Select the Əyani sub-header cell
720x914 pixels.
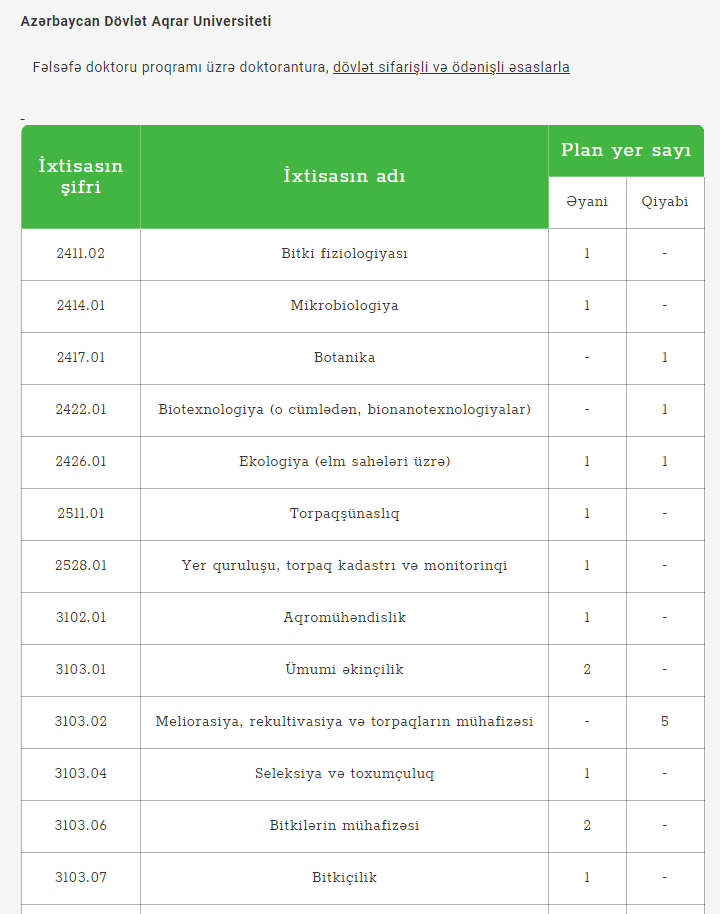click(587, 202)
